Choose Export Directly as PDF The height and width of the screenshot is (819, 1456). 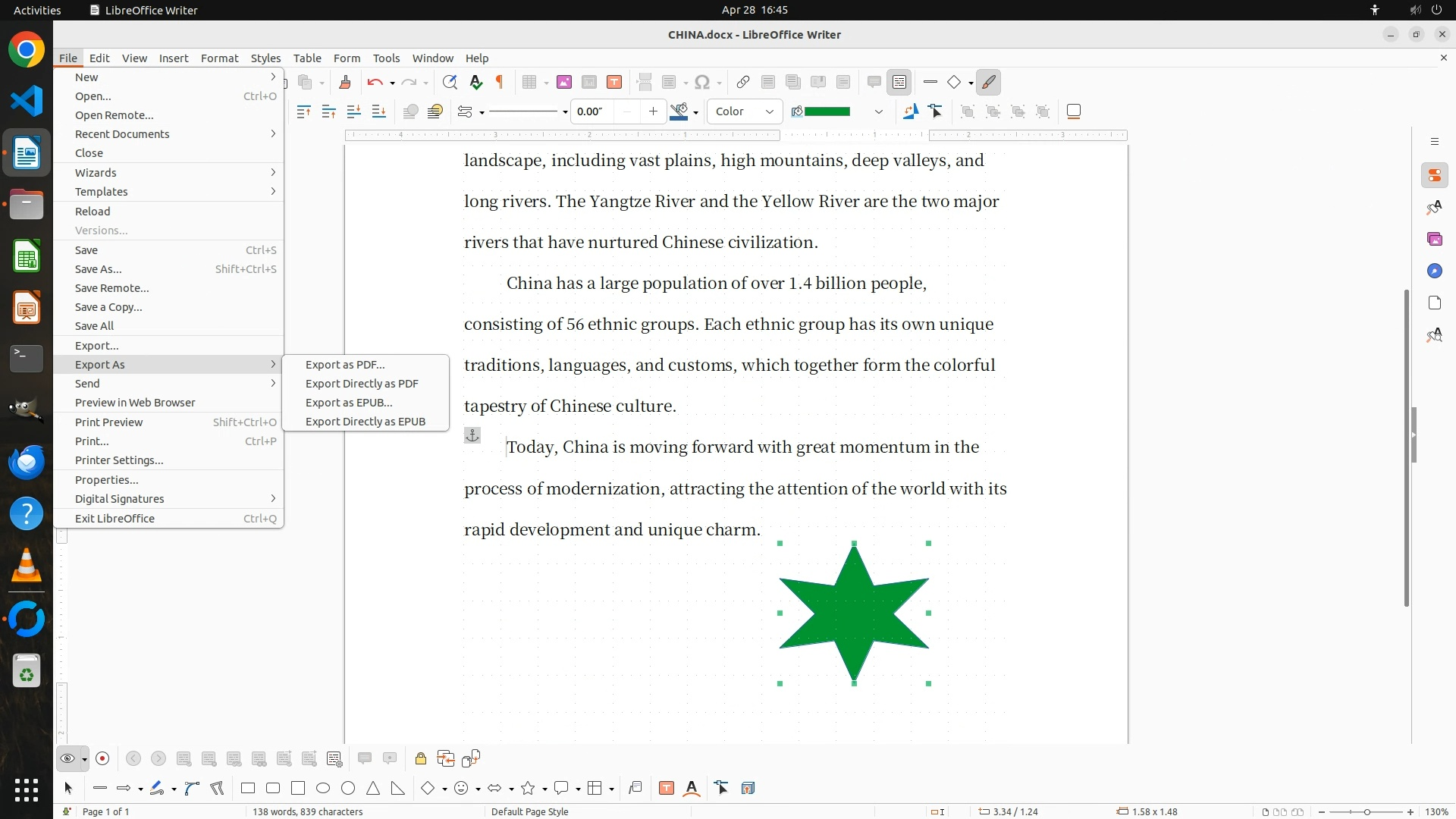tap(362, 384)
